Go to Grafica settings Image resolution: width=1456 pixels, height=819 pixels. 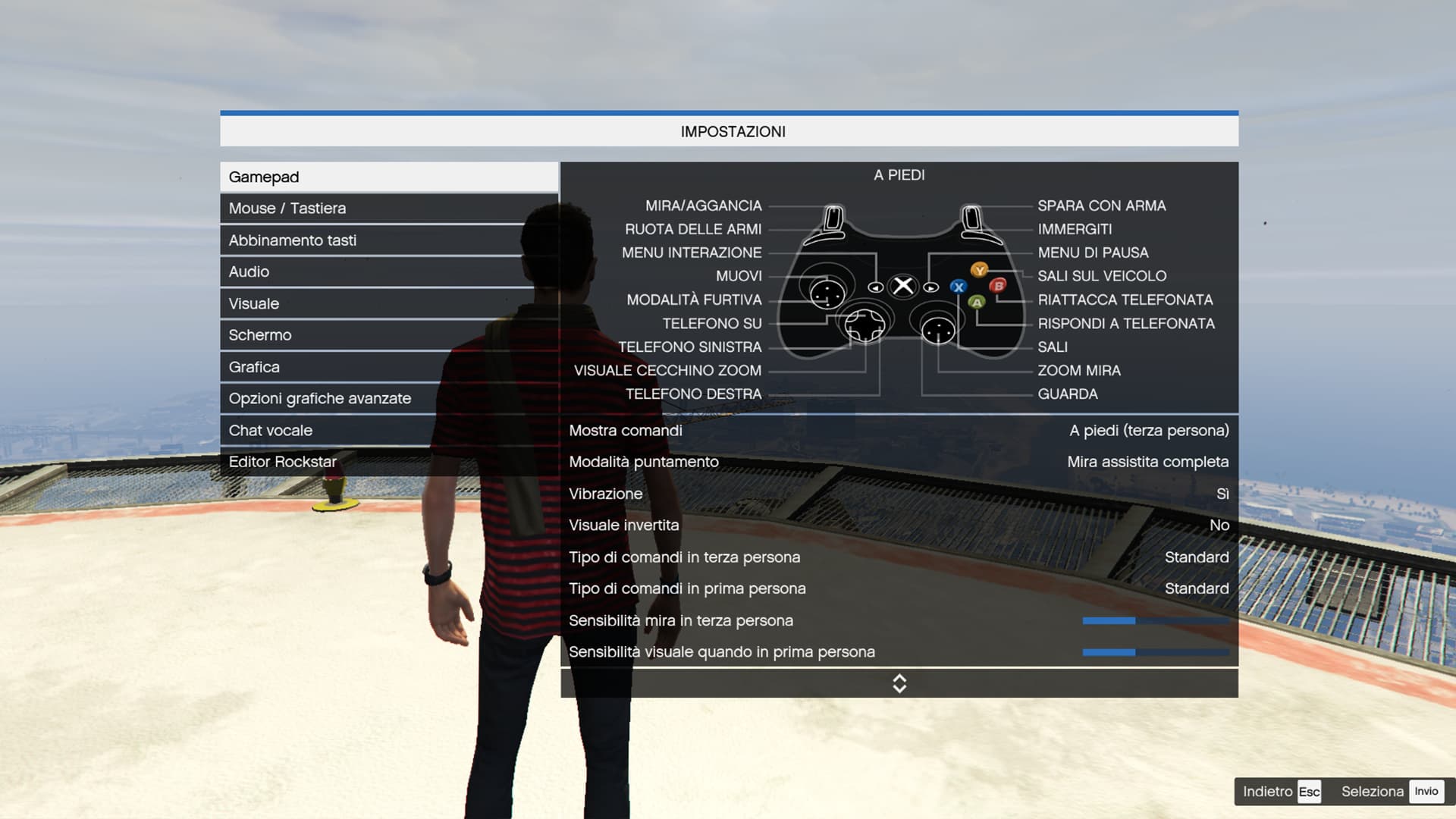click(389, 367)
